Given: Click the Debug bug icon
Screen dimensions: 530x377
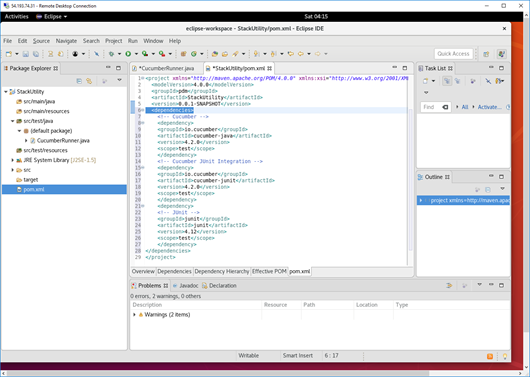Looking at the screenshot, I should [111, 54].
